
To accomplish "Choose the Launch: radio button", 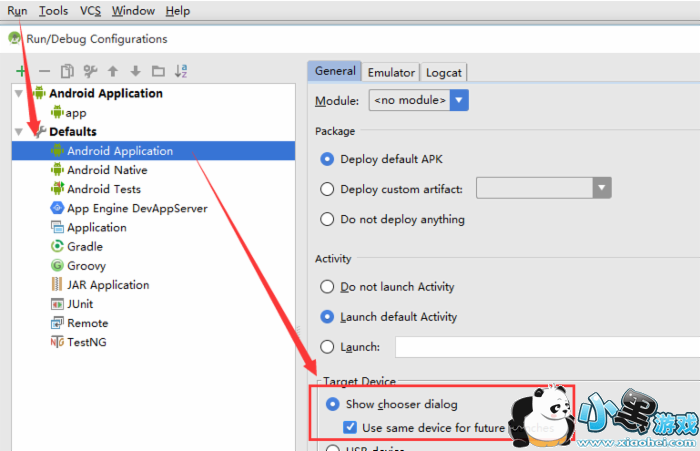I will [x=327, y=347].
